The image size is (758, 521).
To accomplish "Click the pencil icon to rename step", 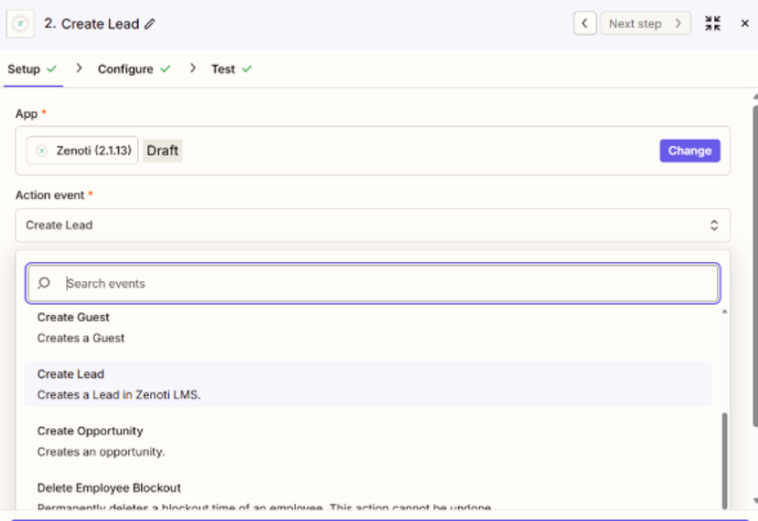I will click(x=150, y=24).
